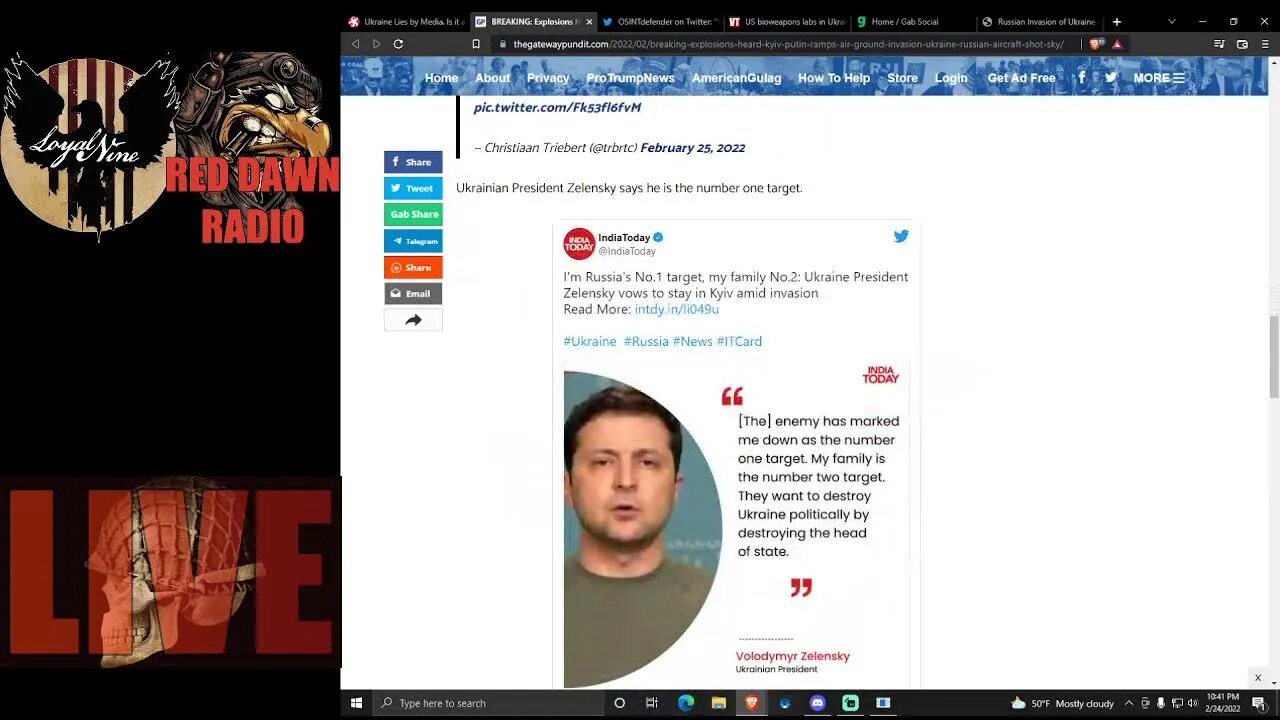Go forward with the browser forward arrow

coord(376,44)
